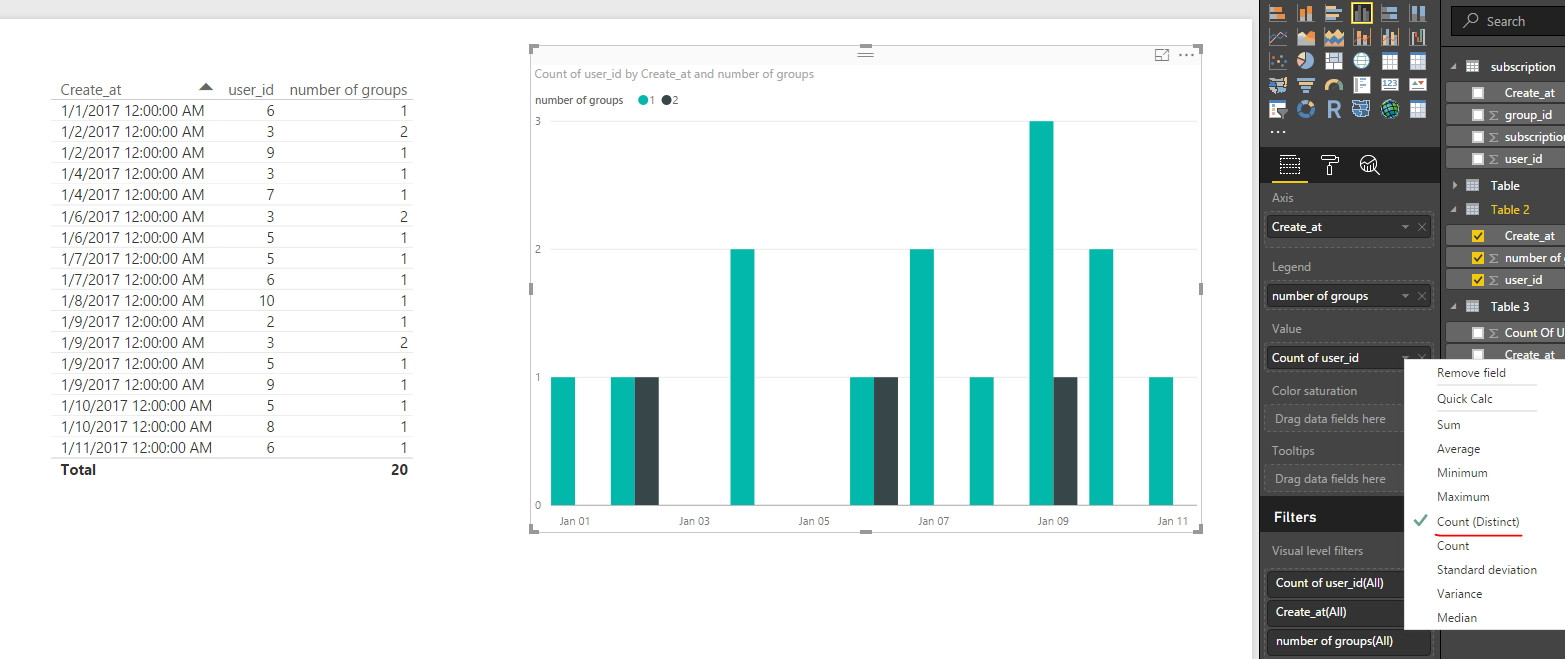The image size is (1565, 659).
Task: Select the map globe visual
Action: click(x=1361, y=61)
